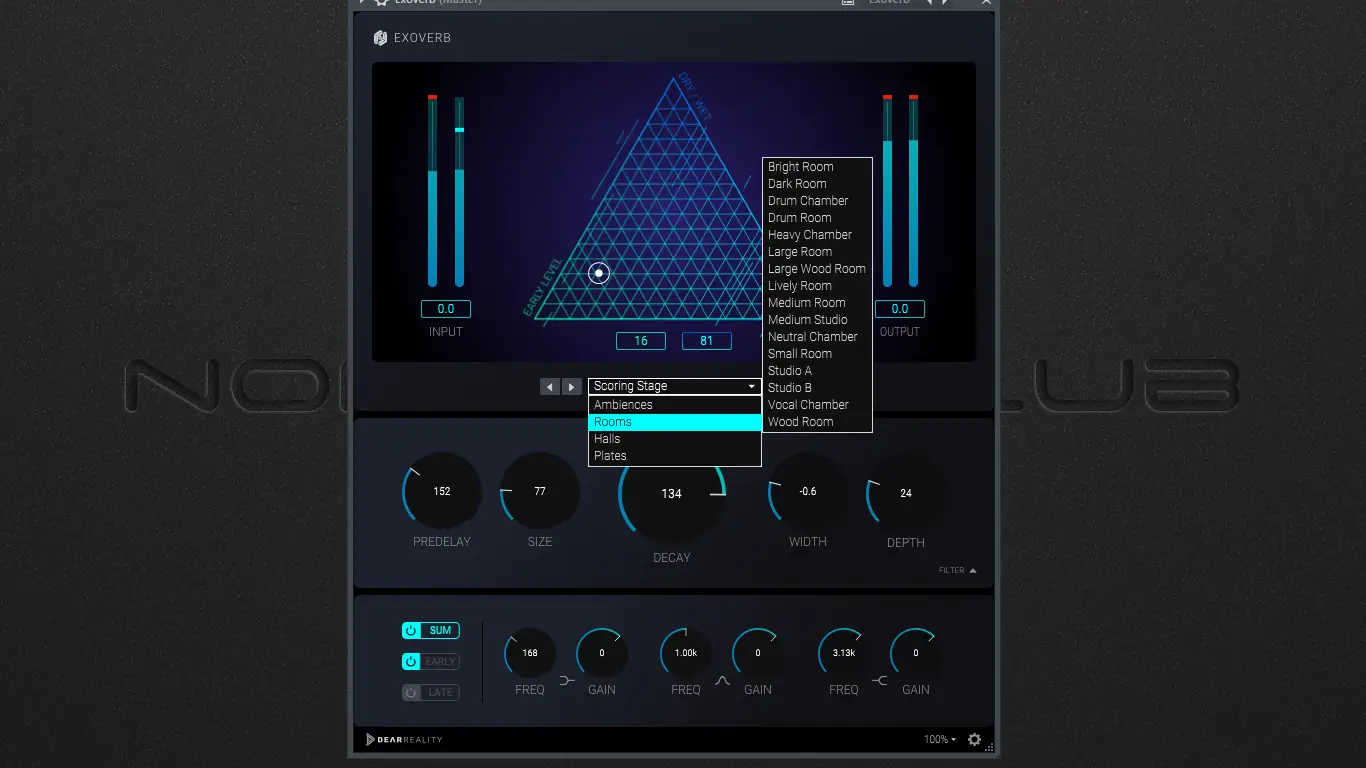The image size is (1366, 768).
Task: Click the value field showing 16
Action: tap(641, 341)
